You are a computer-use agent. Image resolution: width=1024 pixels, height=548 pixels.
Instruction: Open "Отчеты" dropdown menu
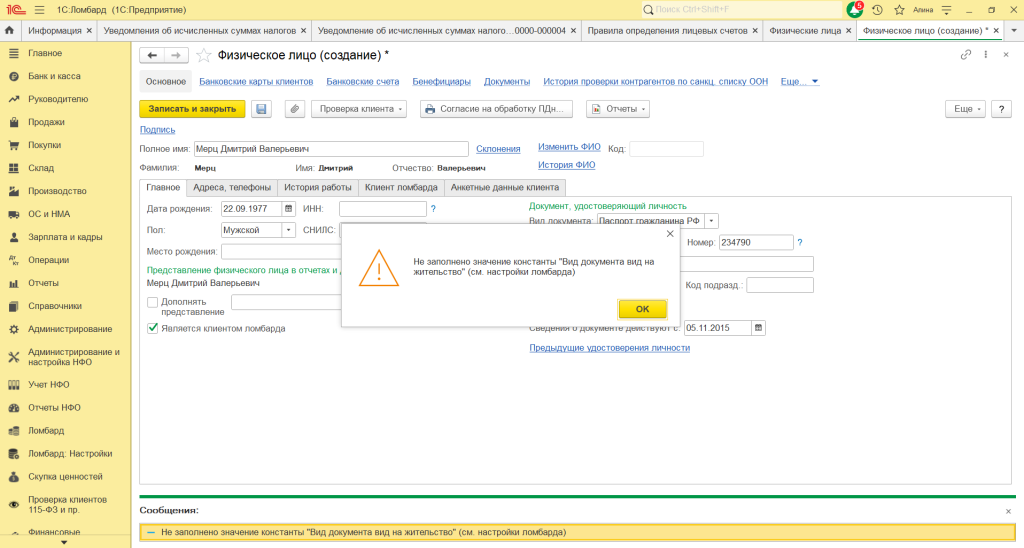pyautogui.click(x=618, y=109)
